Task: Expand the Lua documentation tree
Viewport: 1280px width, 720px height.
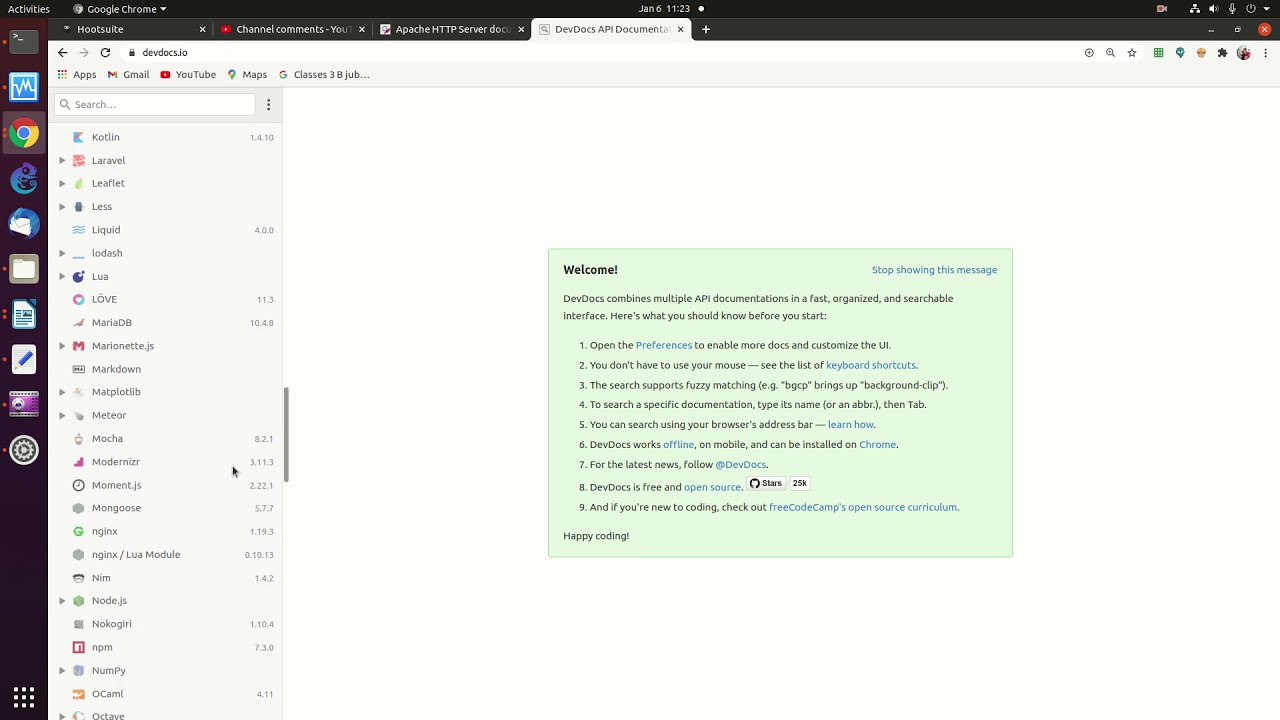Action: [62, 276]
